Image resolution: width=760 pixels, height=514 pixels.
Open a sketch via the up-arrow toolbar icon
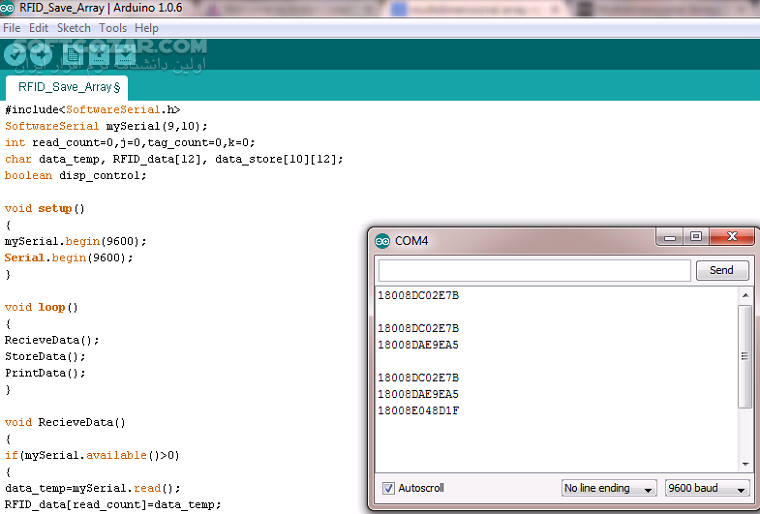pos(99,55)
